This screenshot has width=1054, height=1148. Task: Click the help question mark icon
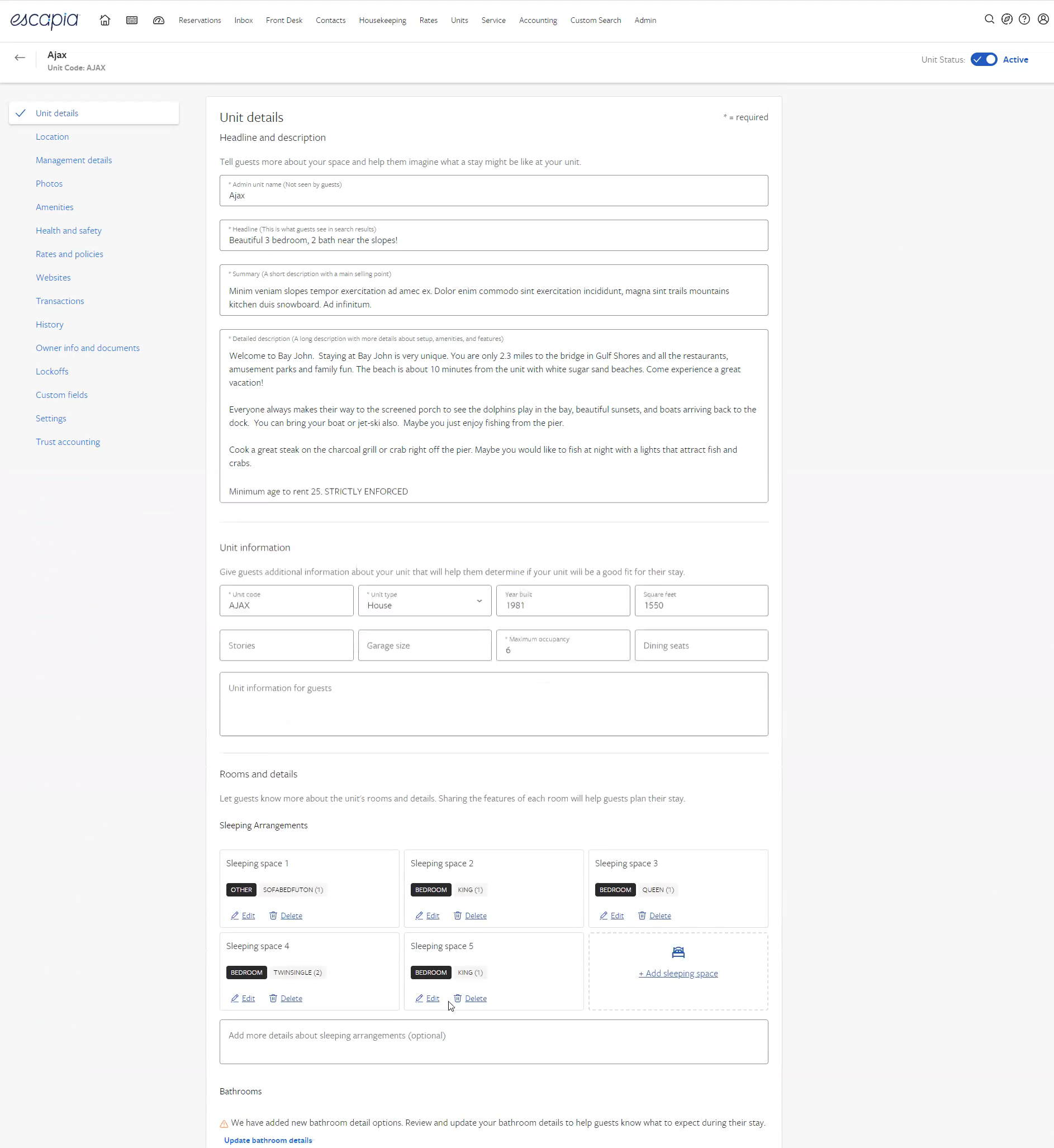point(1025,20)
